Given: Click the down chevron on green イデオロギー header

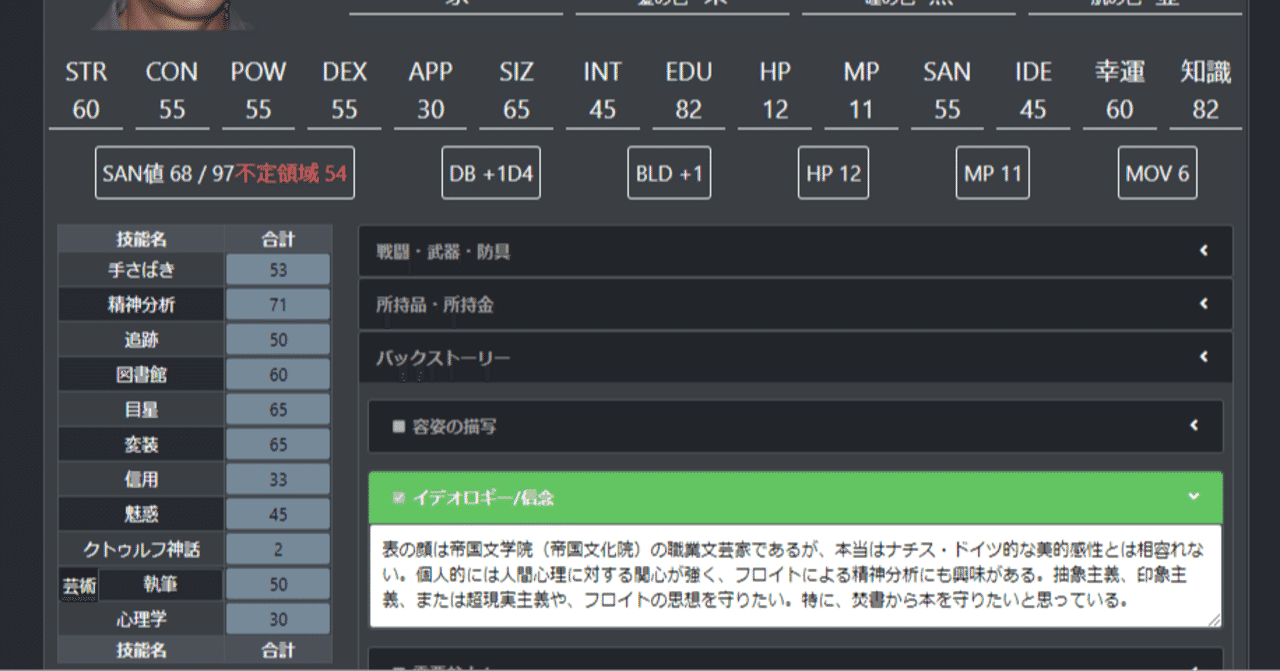Looking at the screenshot, I should point(1193,496).
